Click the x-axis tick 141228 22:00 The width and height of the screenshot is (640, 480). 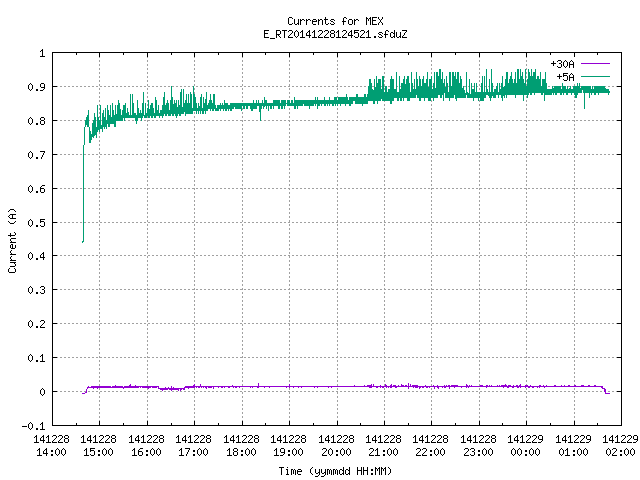430,445
